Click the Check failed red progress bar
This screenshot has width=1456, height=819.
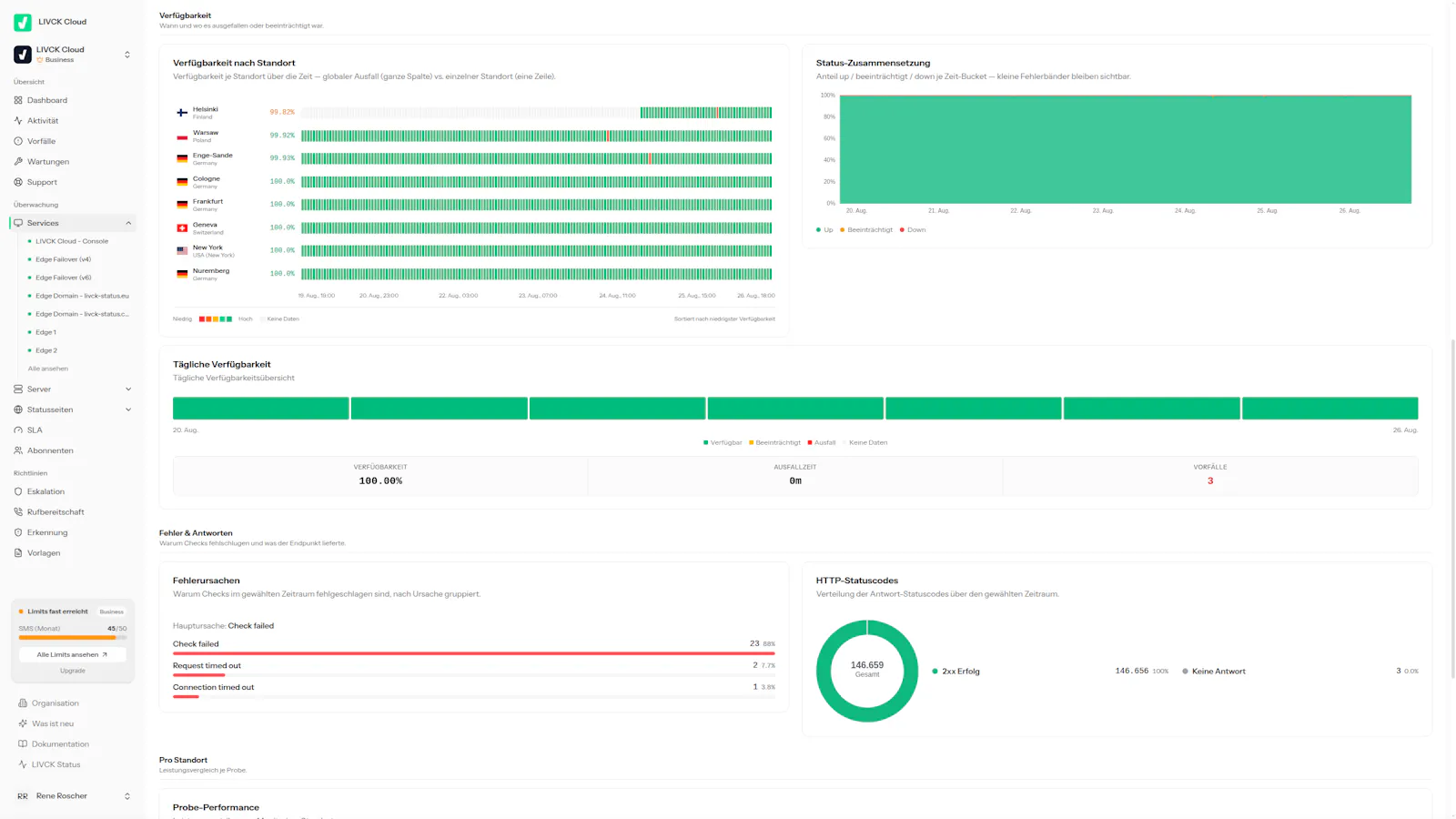474,653
